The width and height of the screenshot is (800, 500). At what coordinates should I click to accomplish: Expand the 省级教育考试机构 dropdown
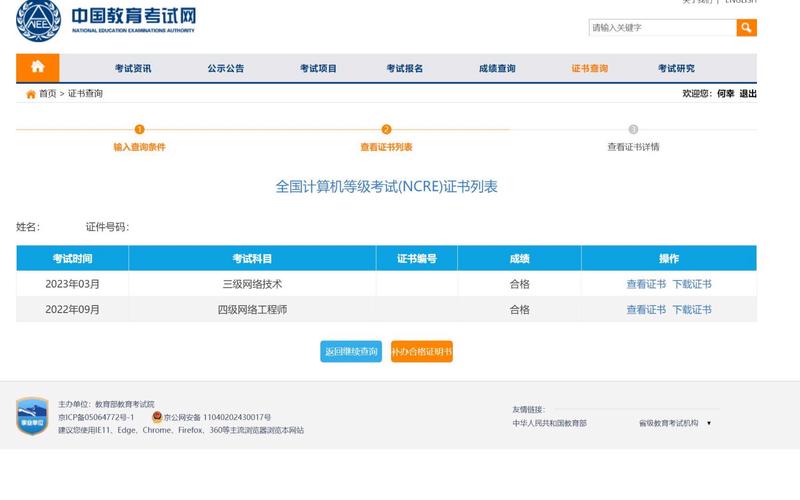point(674,423)
